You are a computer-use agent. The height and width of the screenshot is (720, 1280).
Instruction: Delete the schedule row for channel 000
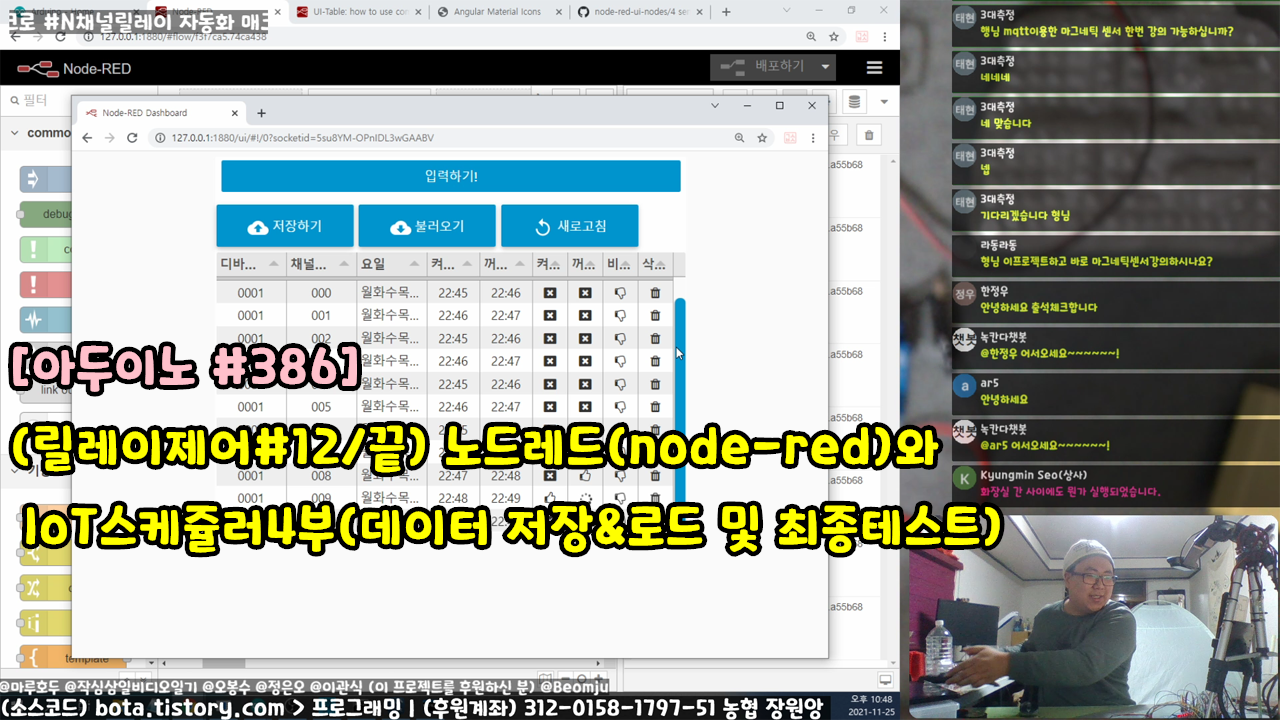click(655, 293)
